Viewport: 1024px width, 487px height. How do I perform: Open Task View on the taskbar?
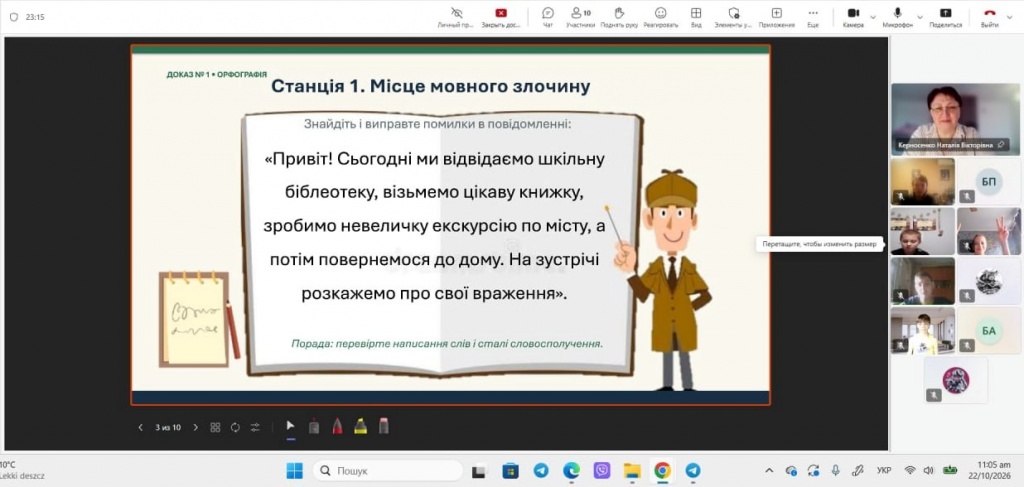480,471
